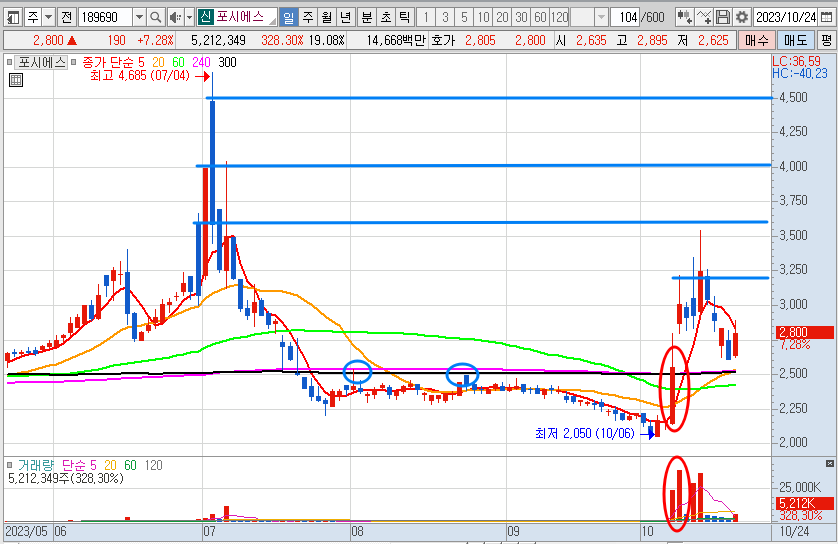Save chart with the floppy disk icon

(x=723, y=17)
